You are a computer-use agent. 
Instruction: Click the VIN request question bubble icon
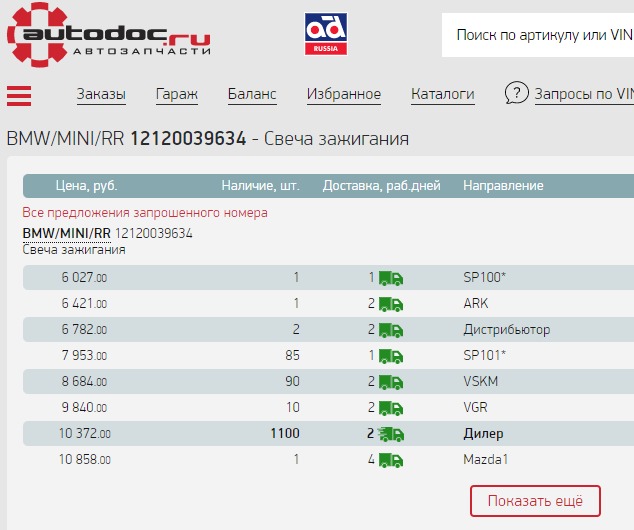[x=516, y=93]
